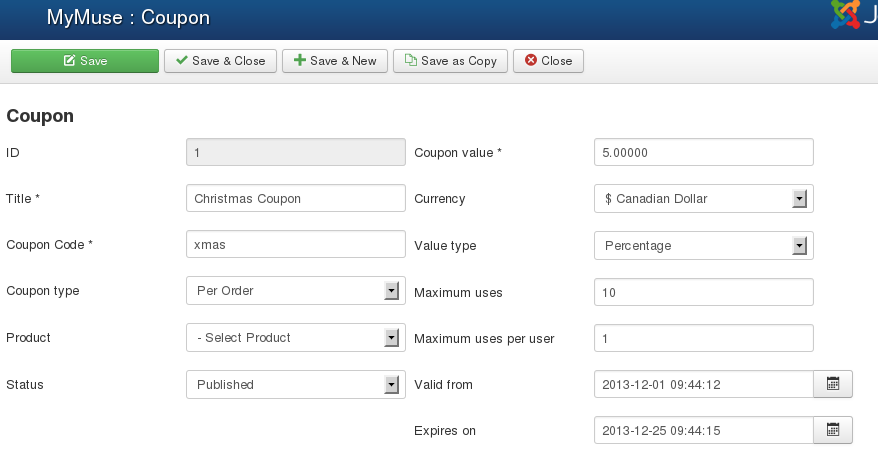Open the Valid from calendar picker
878x468 pixels.
[x=832, y=384]
